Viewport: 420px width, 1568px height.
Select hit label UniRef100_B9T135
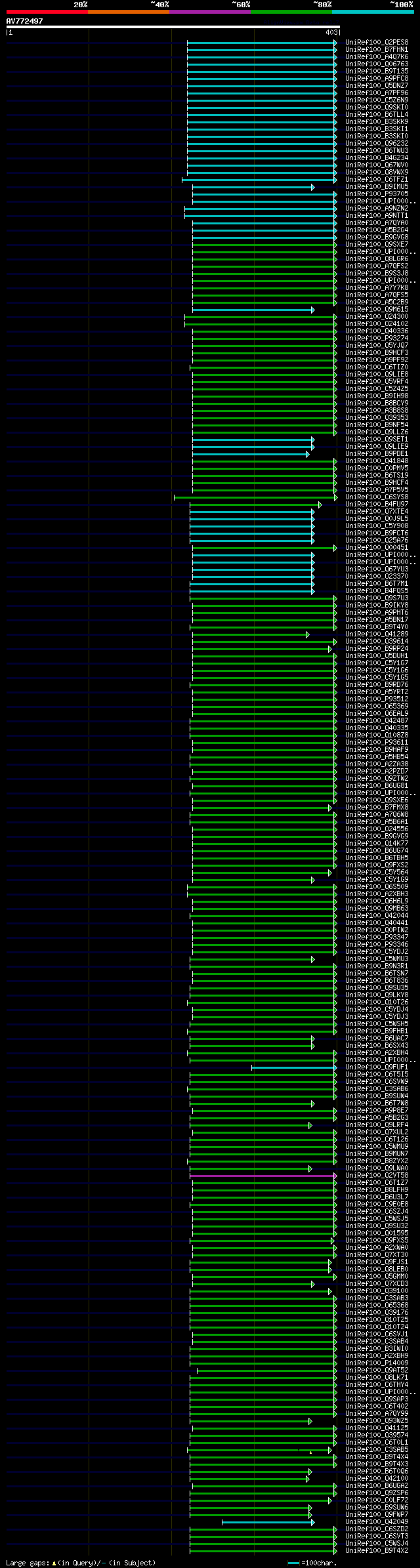[377, 72]
